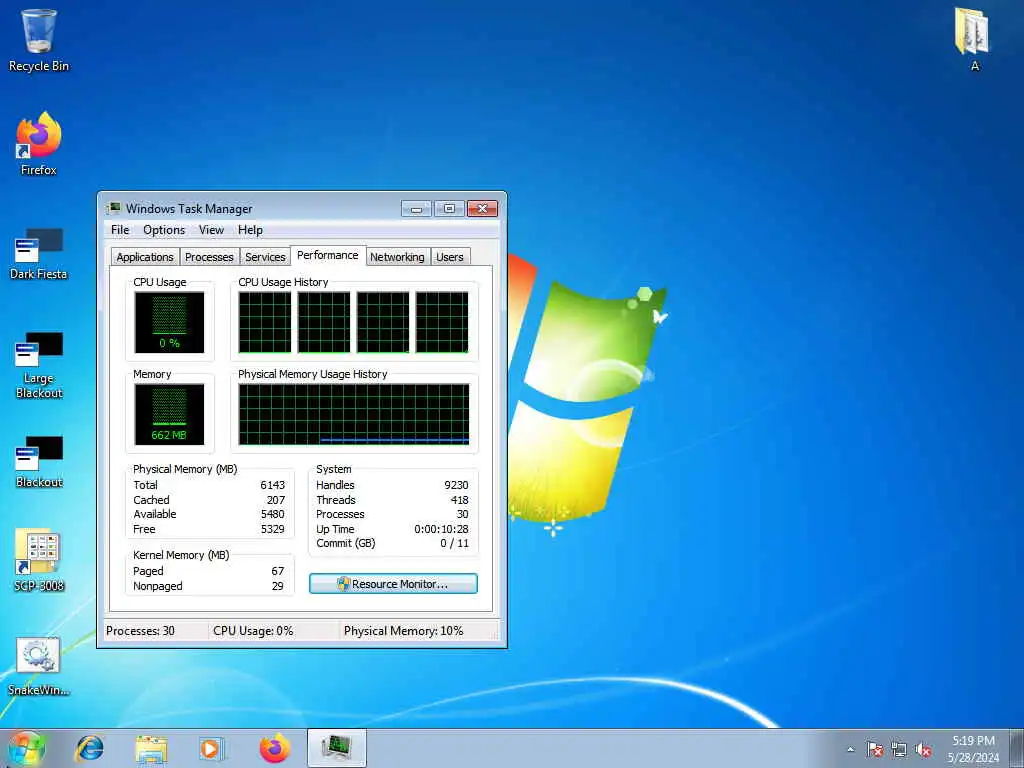The height and width of the screenshot is (768, 1024).
Task: Select the Performance tab
Action: 328,255
